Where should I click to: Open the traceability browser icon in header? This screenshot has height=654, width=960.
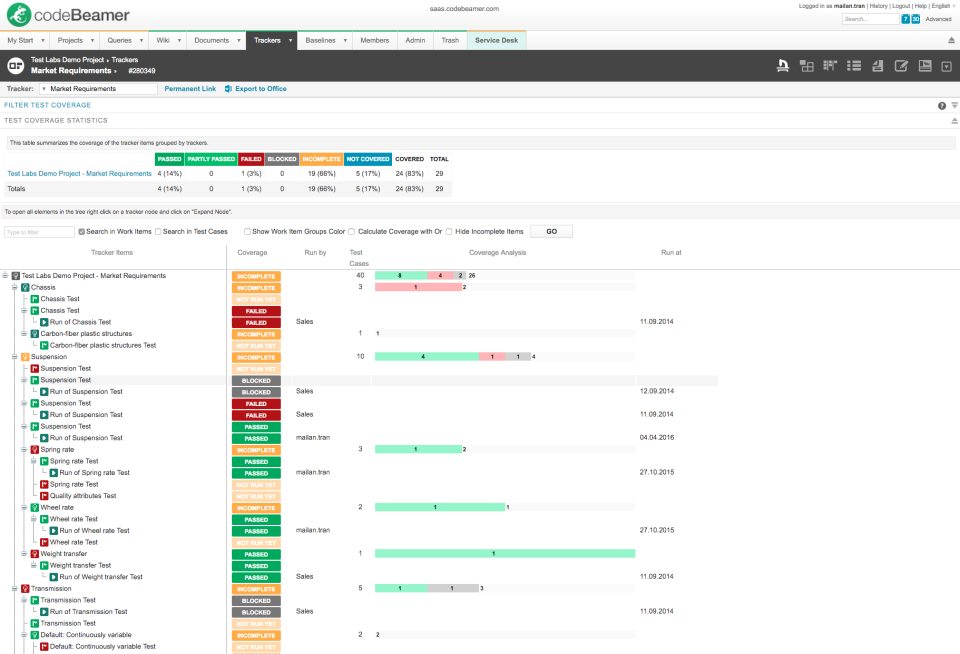(806, 66)
